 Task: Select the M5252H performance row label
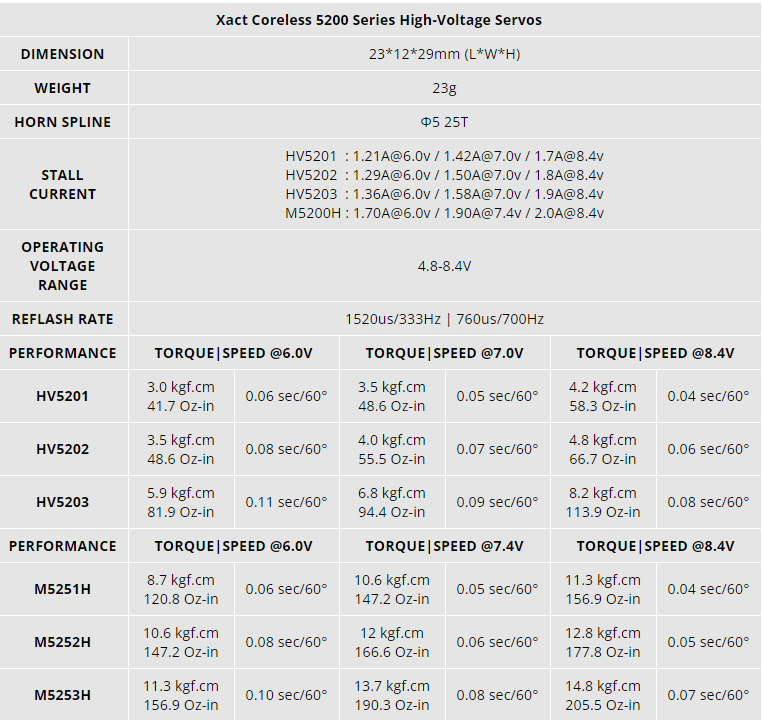click(x=63, y=642)
